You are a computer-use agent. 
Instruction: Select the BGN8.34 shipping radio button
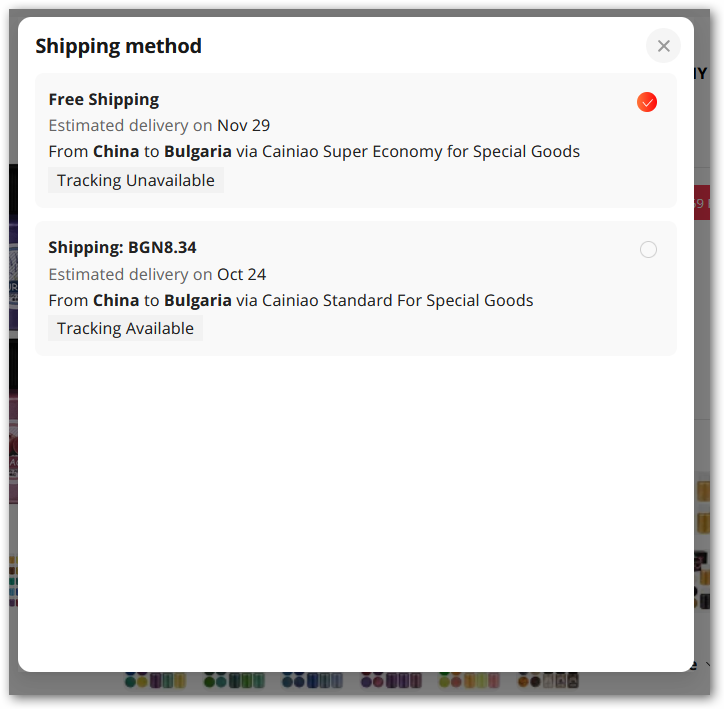[648, 250]
